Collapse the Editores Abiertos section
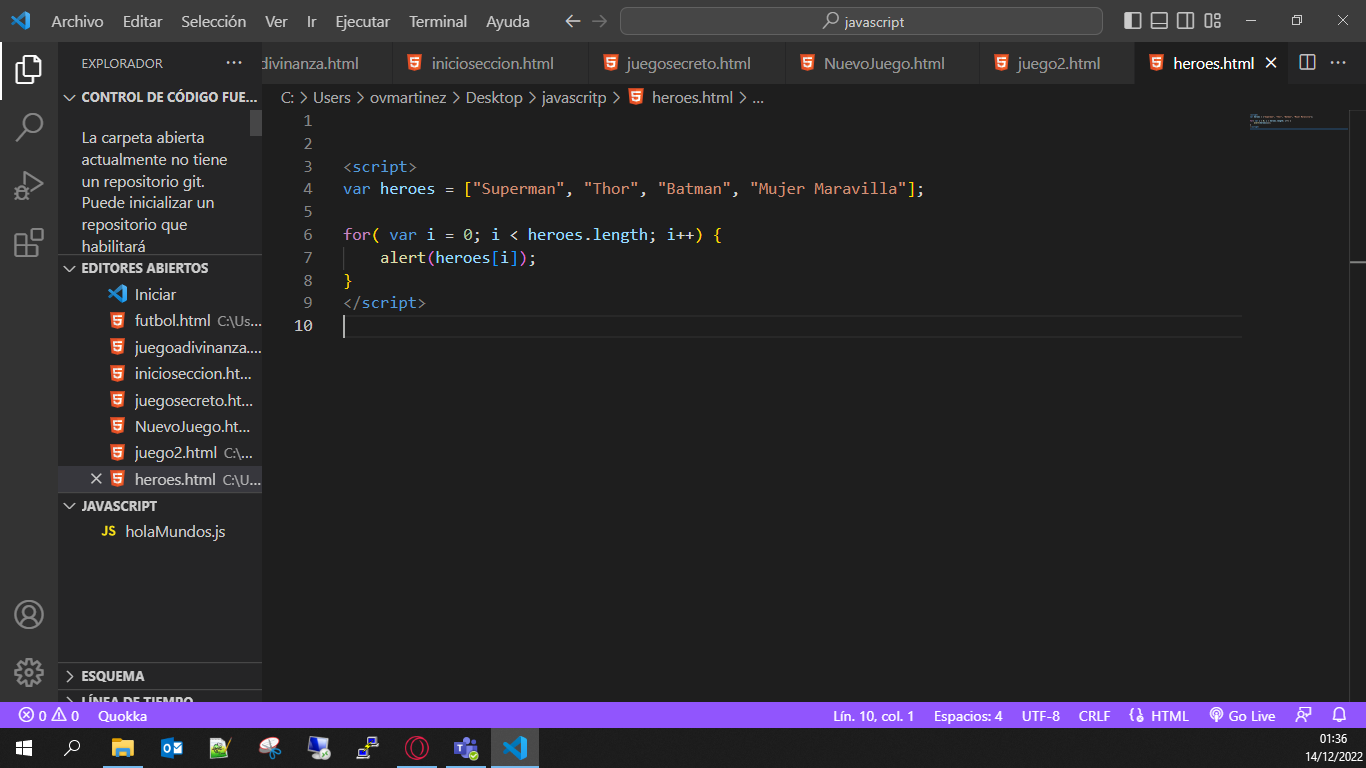This screenshot has width=1366, height=768. (x=160, y=268)
